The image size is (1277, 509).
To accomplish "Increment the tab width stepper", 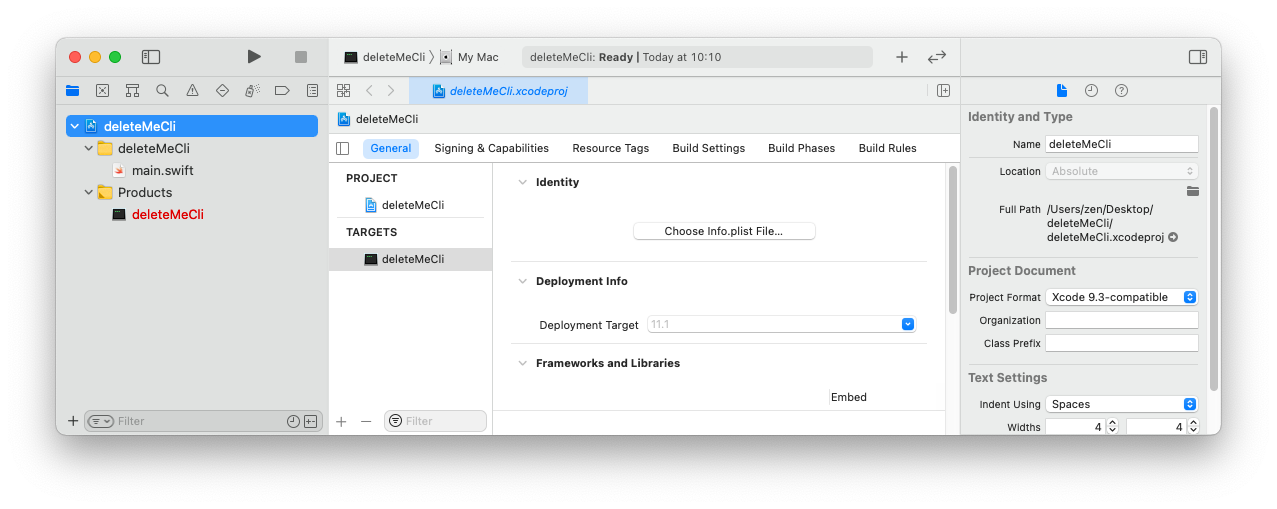I will [x=1113, y=424].
